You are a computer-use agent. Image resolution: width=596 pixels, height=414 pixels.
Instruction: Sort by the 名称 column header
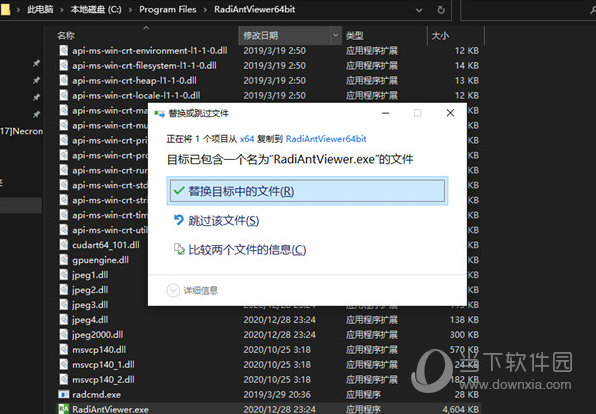66,36
